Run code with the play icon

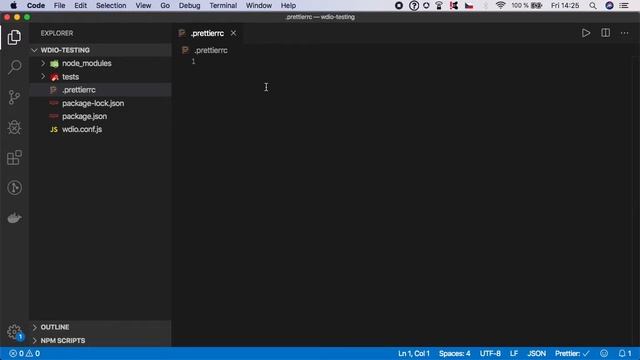coord(586,33)
